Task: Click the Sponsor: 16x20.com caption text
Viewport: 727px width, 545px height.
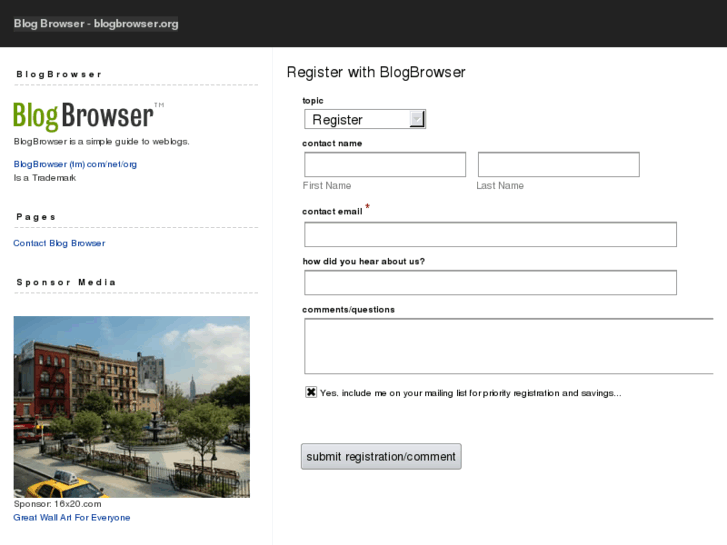Action: tap(57, 504)
